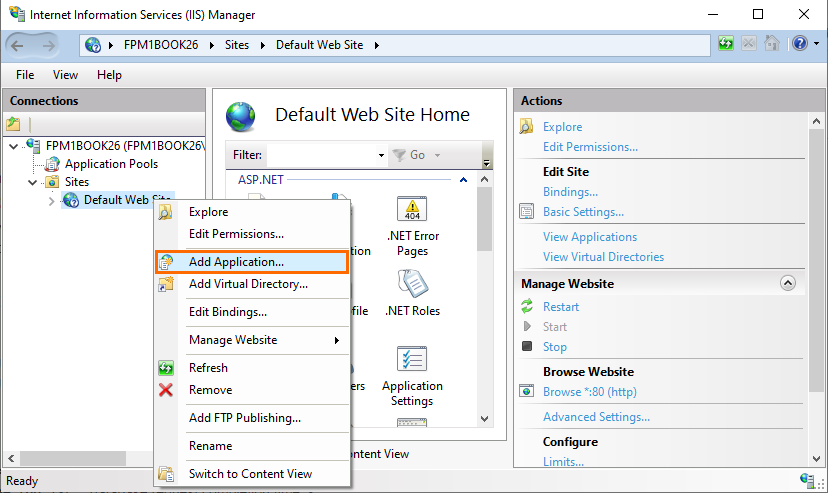Viewport: 828px width, 493px height.
Task: Collapse the ASP.NET group
Action: [463, 180]
